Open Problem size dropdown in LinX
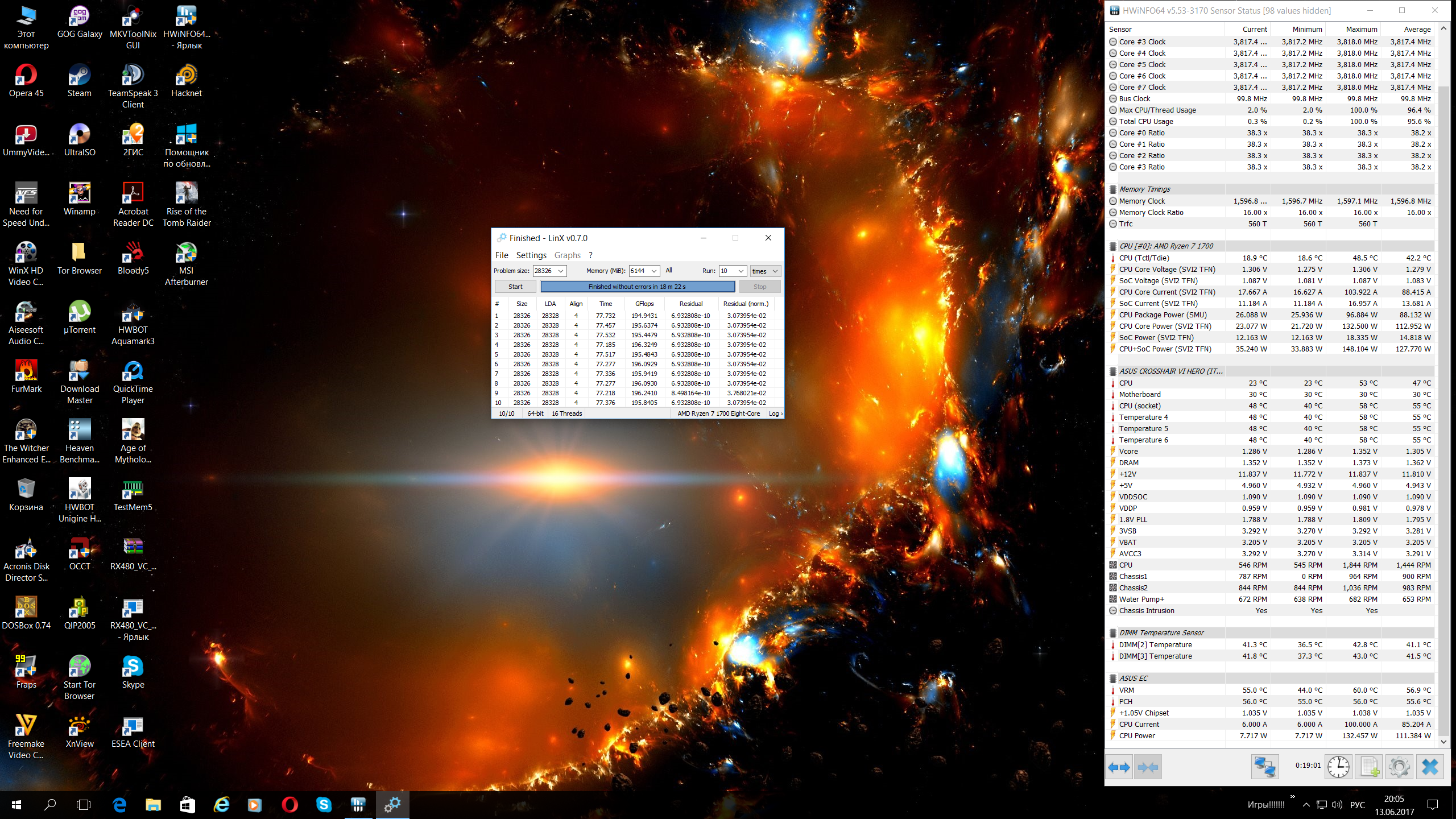 pos(561,271)
